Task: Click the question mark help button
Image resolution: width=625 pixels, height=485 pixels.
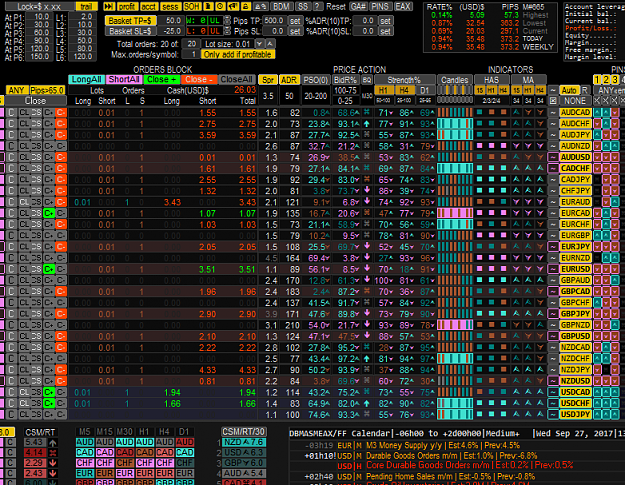Action: coord(317,6)
